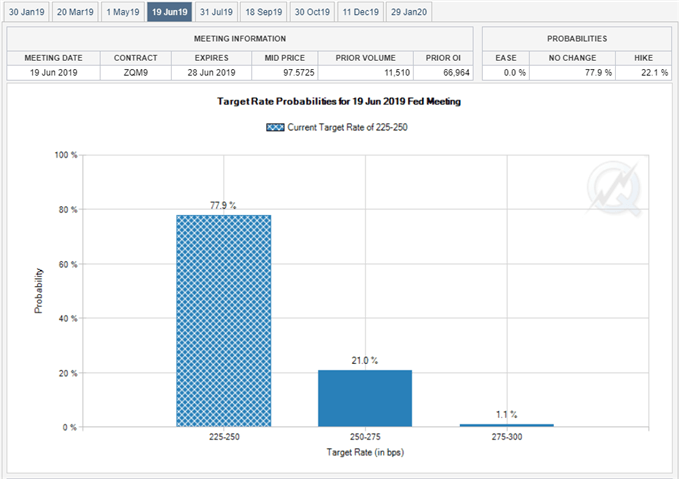Click the '250-275' x-axis label

click(365, 437)
